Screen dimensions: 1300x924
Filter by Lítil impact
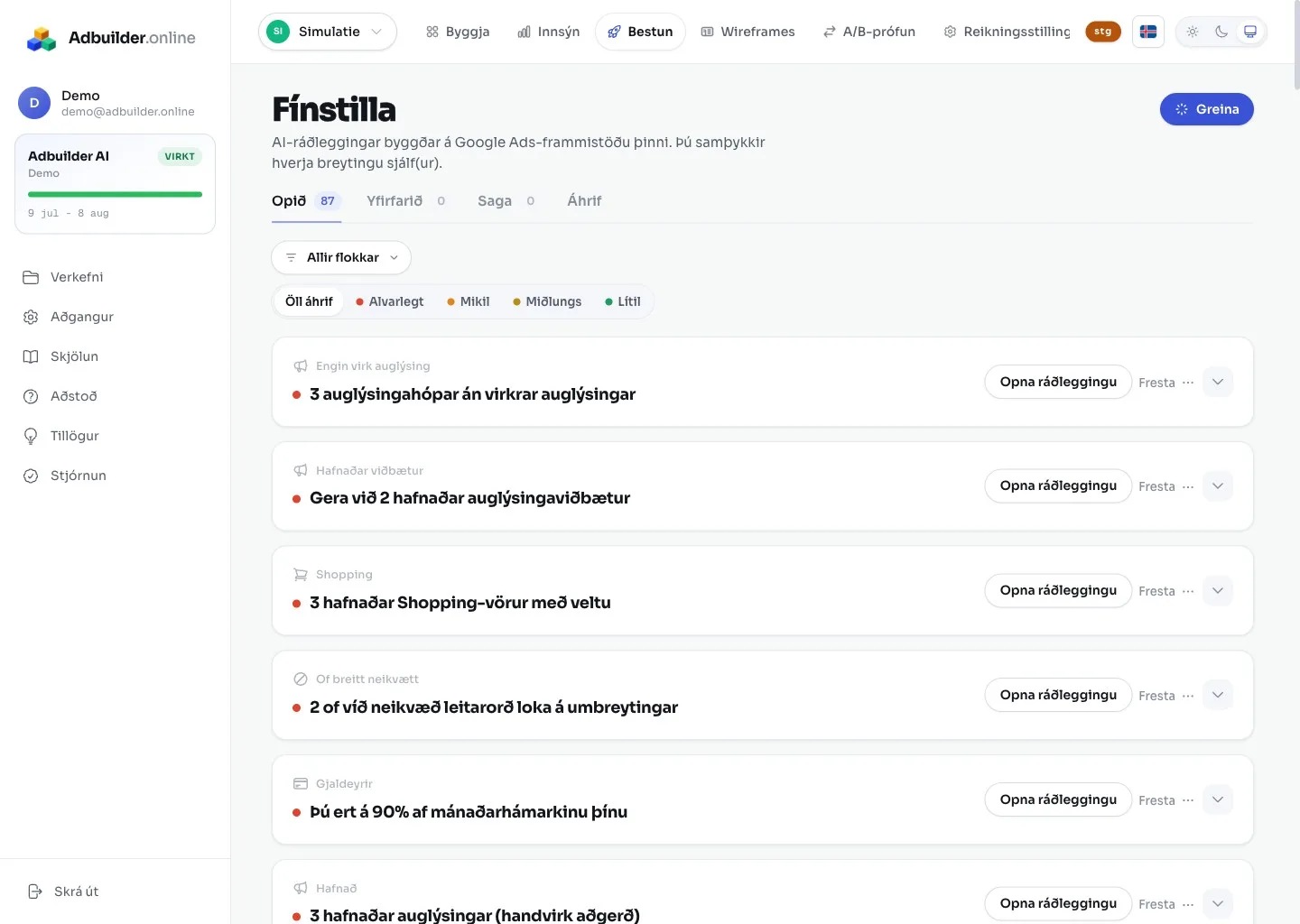tap(623, 301)
